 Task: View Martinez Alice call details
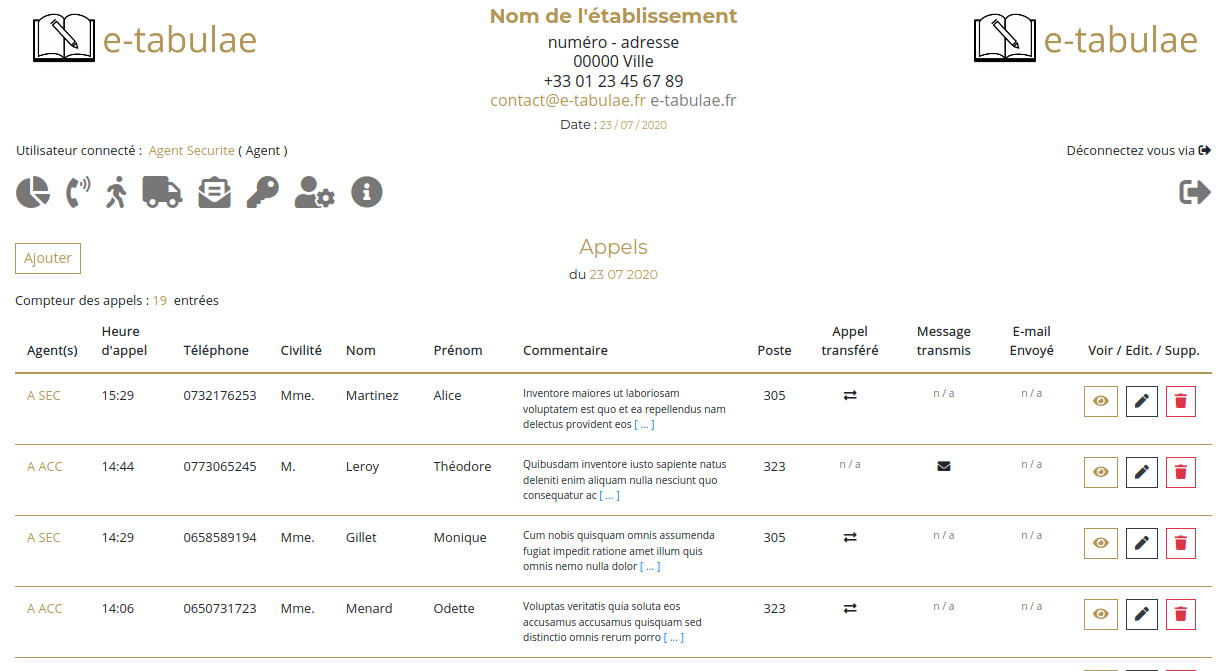[x=1101, y=401]
